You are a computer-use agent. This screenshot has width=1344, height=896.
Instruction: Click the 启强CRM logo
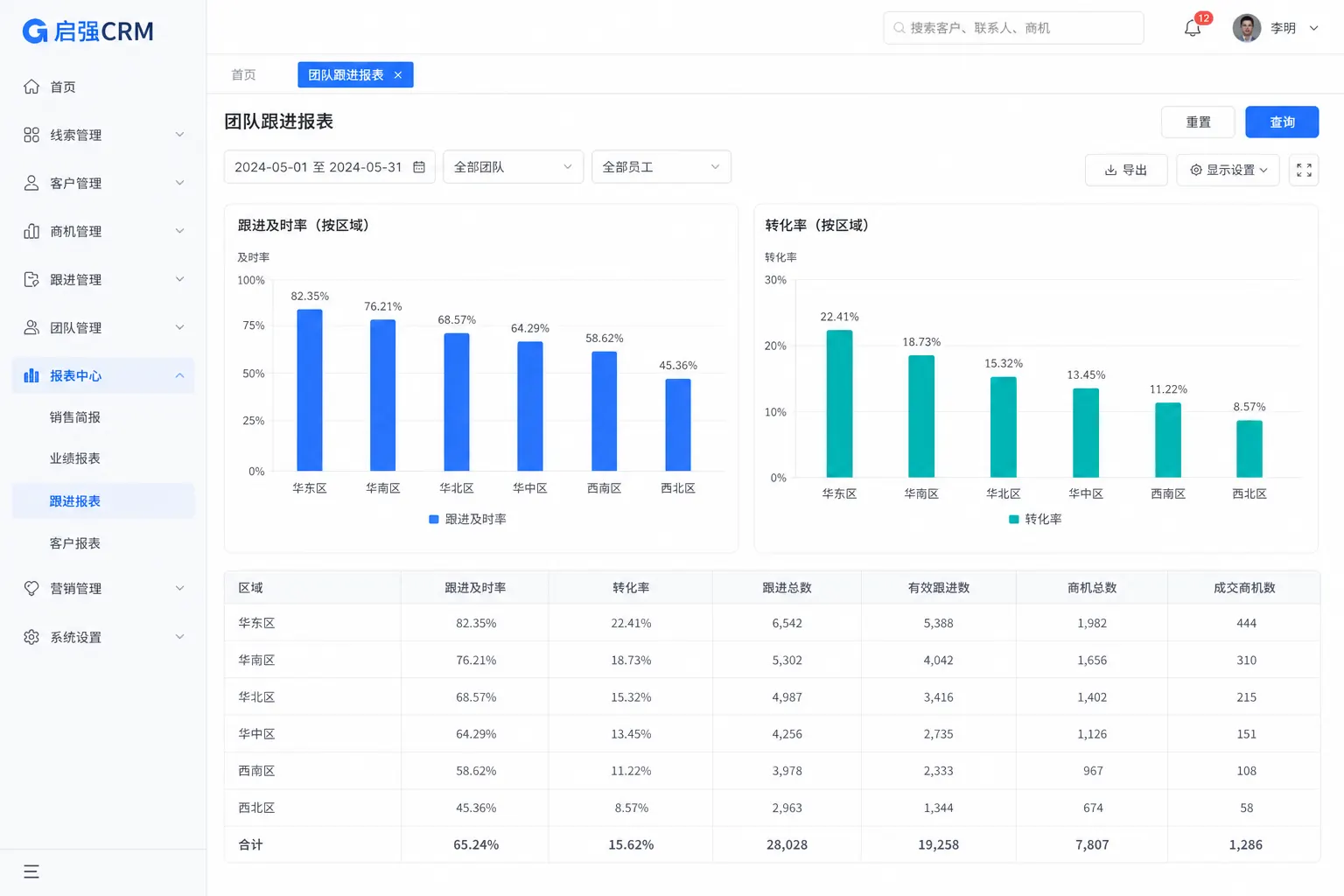tap(87, 31)
